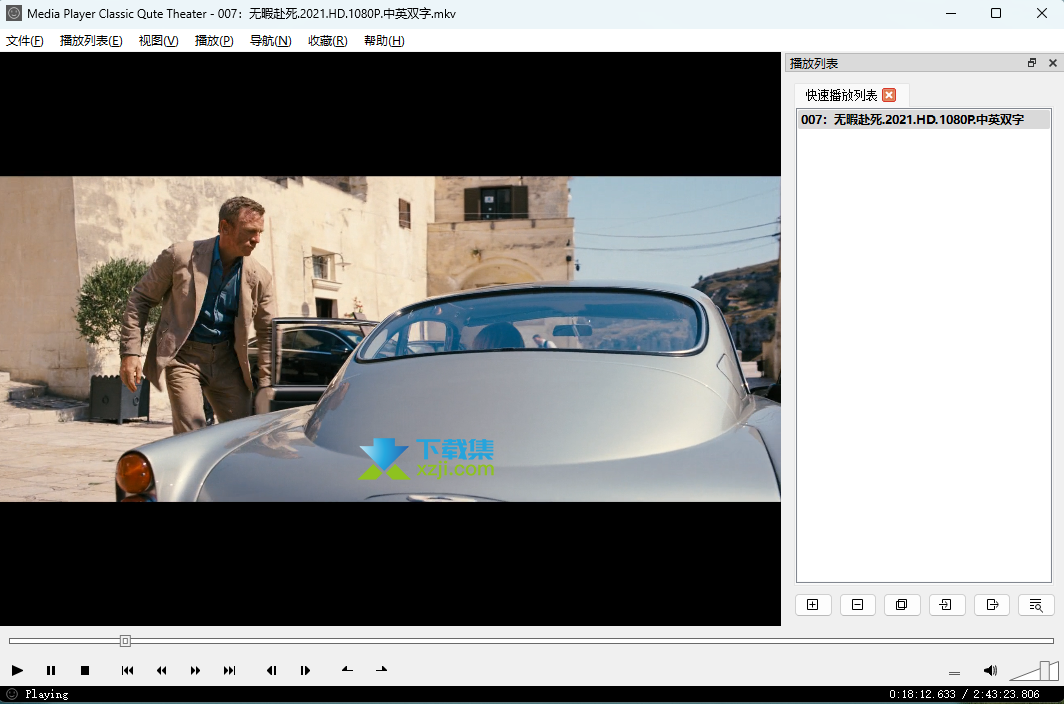The height and width of the screenshot is (704, 1064).
Task: Click the 0:18:12.633 / 2:43:23.806 time display
Action: (x=964, y=694)
